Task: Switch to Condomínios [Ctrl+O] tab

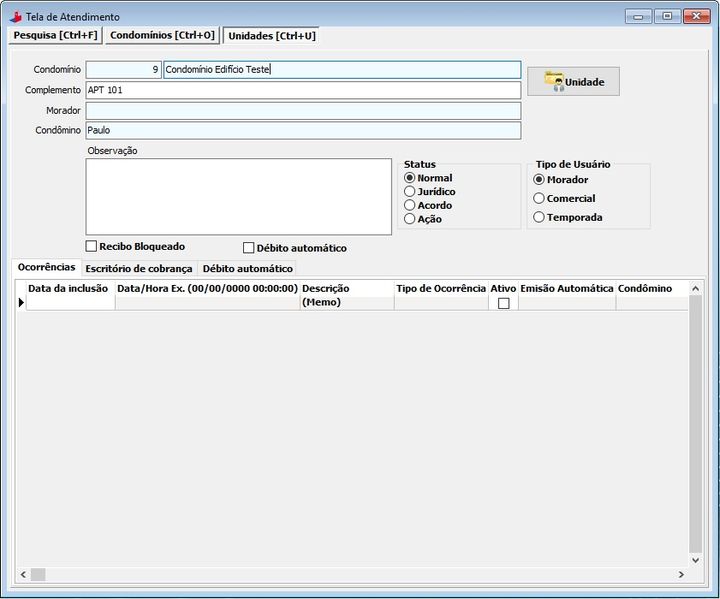Action: [162, 35]
